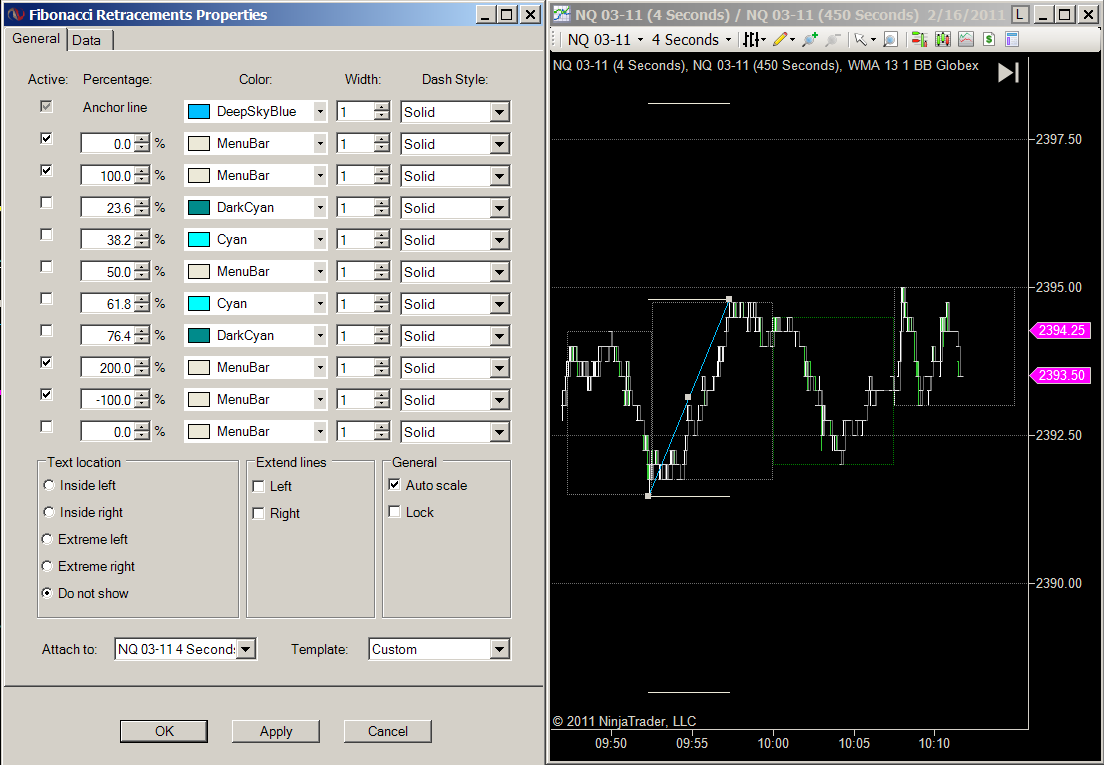
Task: Select Inside right text location
Action: (49, 512)
